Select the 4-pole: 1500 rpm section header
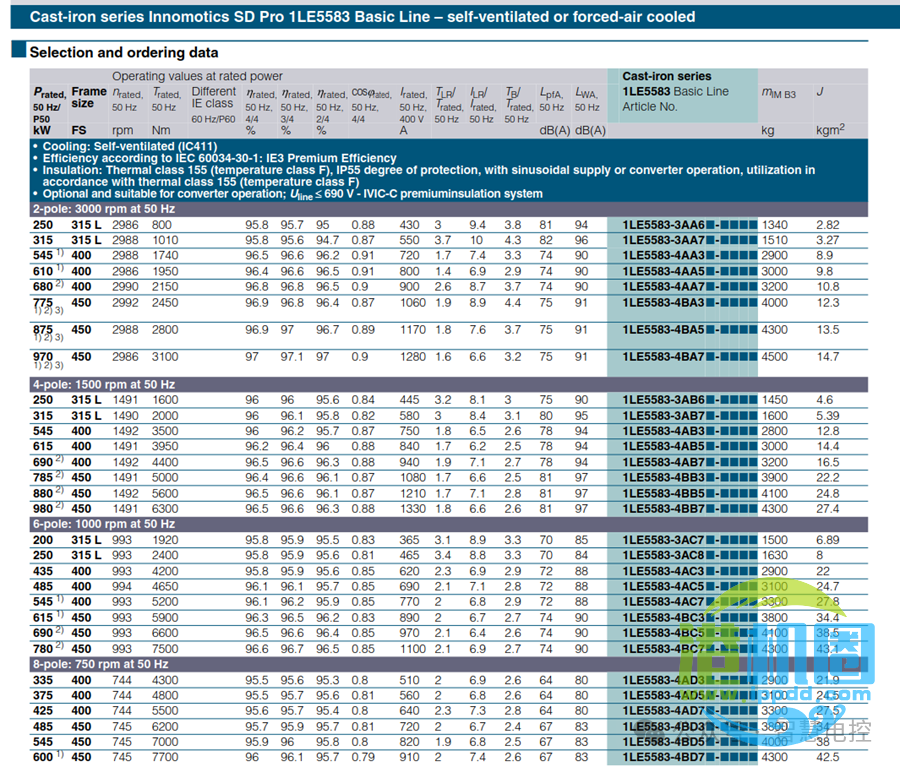Screen dimensions: 900x767 coord(104,384)
